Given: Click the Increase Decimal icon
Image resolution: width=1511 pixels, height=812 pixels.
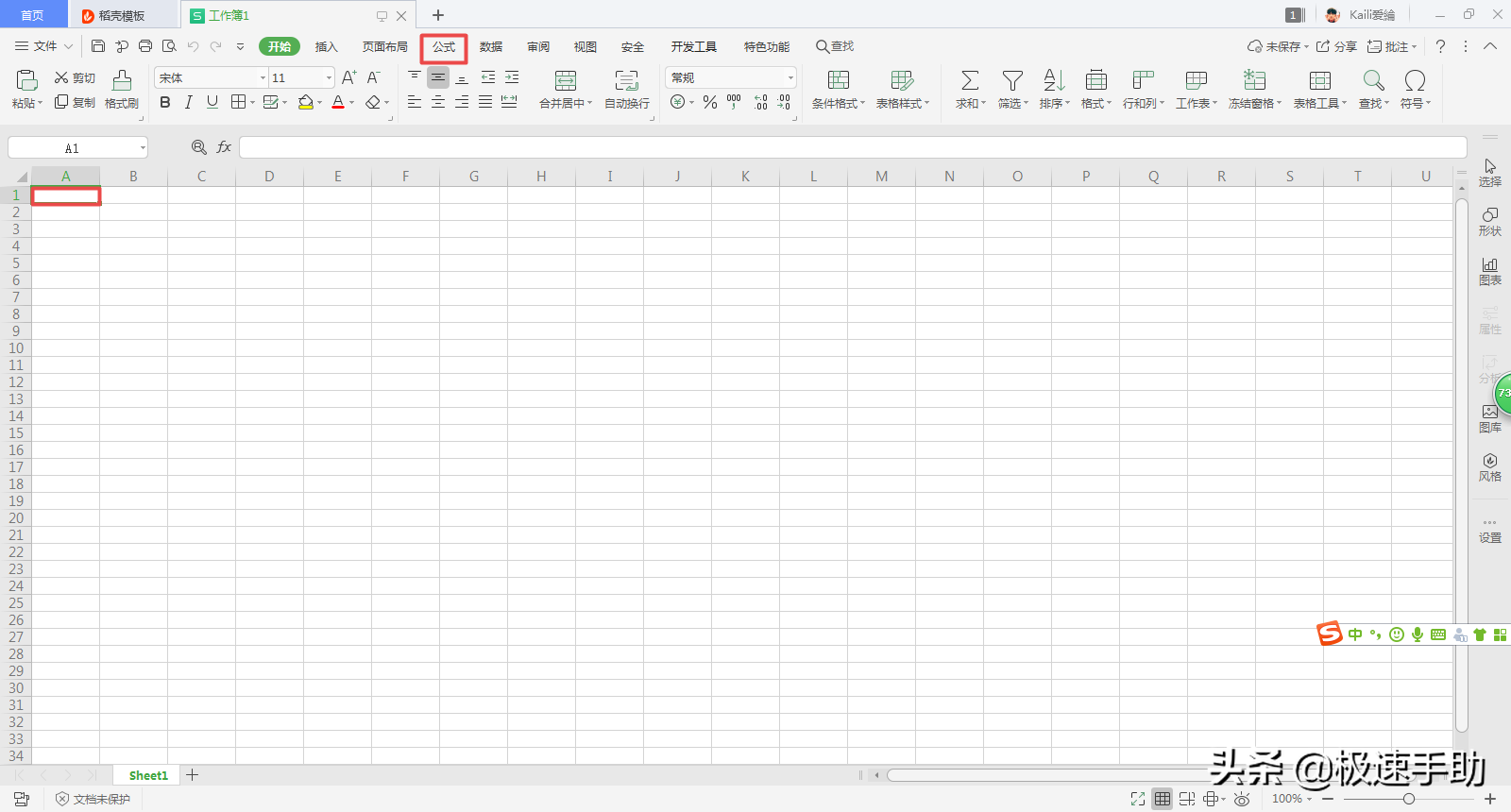Looking at the screenshot, I should coord(761,102).
